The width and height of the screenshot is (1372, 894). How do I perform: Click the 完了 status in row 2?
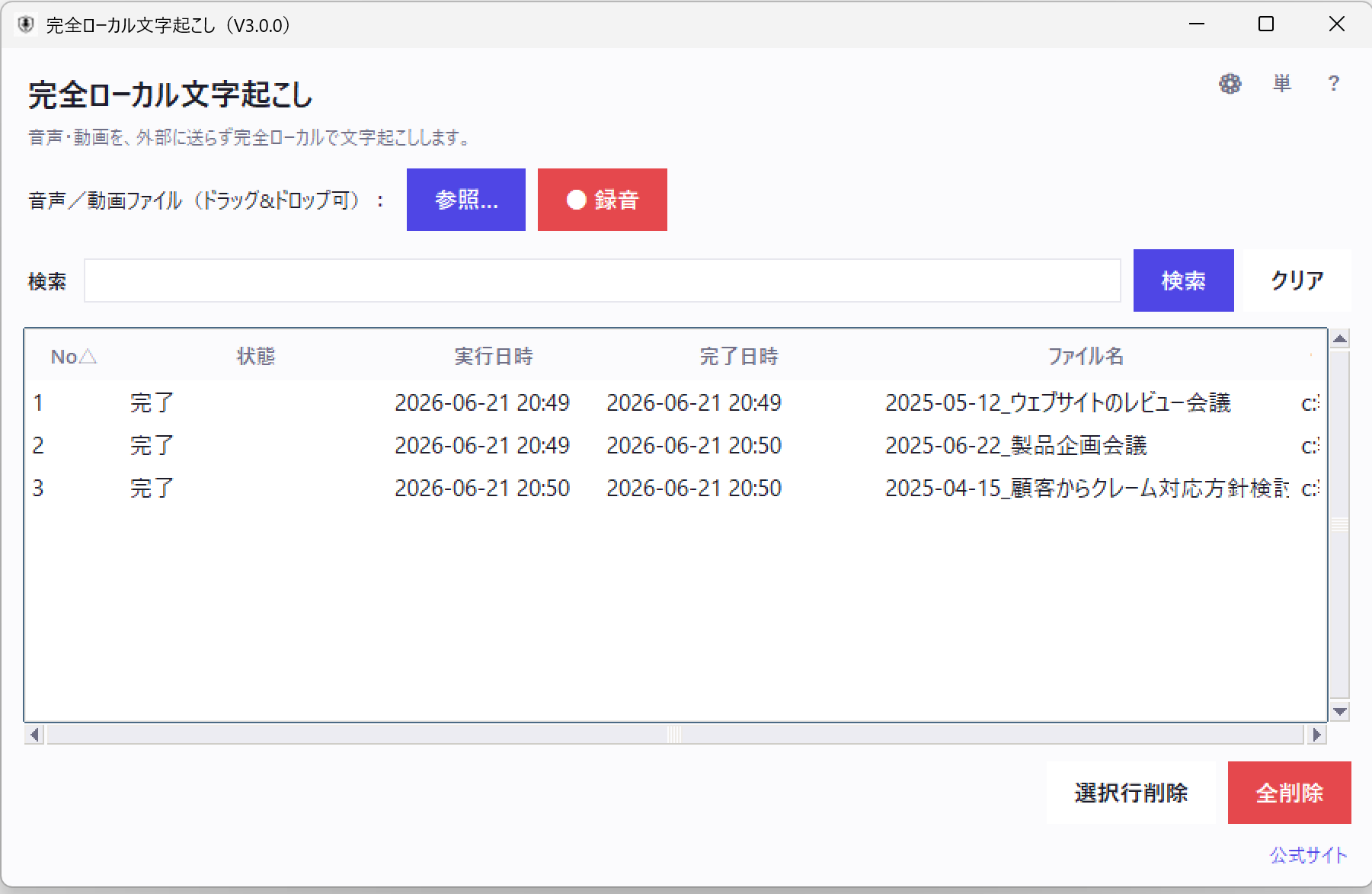[152, 445]
